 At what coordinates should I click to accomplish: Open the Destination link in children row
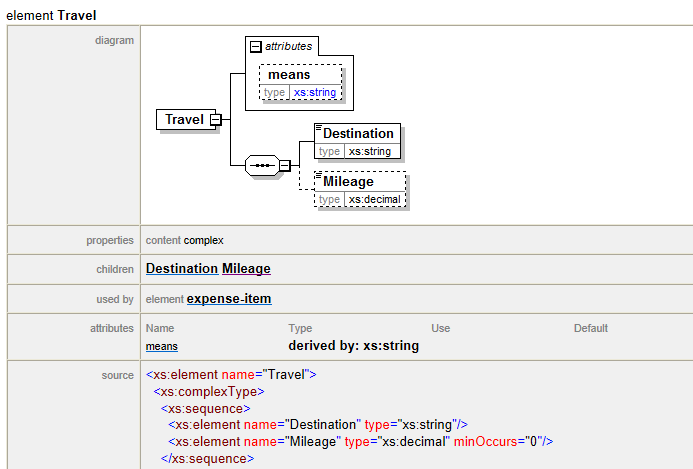coord(181,269)
